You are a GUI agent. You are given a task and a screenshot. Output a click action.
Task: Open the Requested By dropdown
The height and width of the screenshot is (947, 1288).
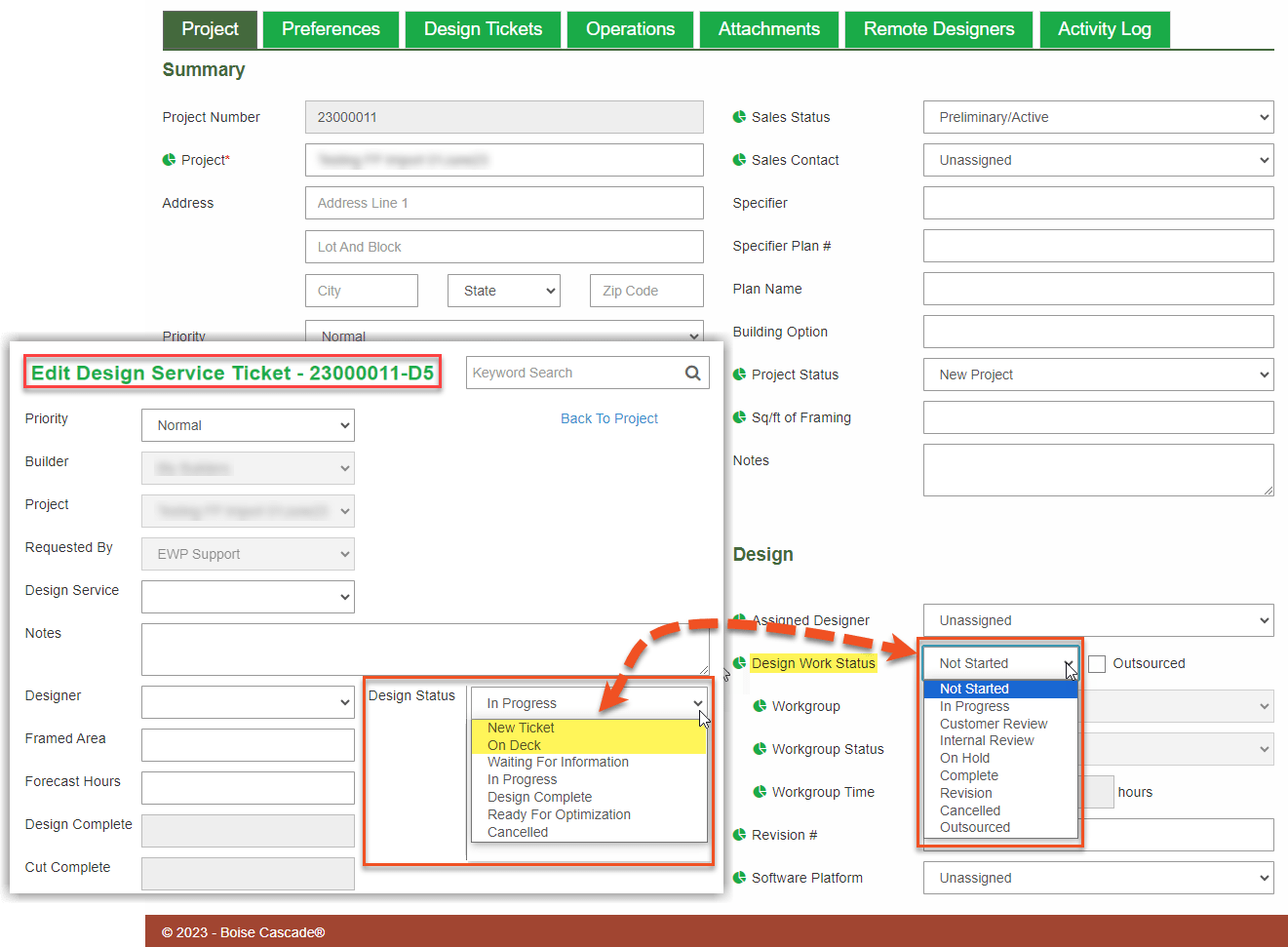pyautogui.click(x=248, y=554)
